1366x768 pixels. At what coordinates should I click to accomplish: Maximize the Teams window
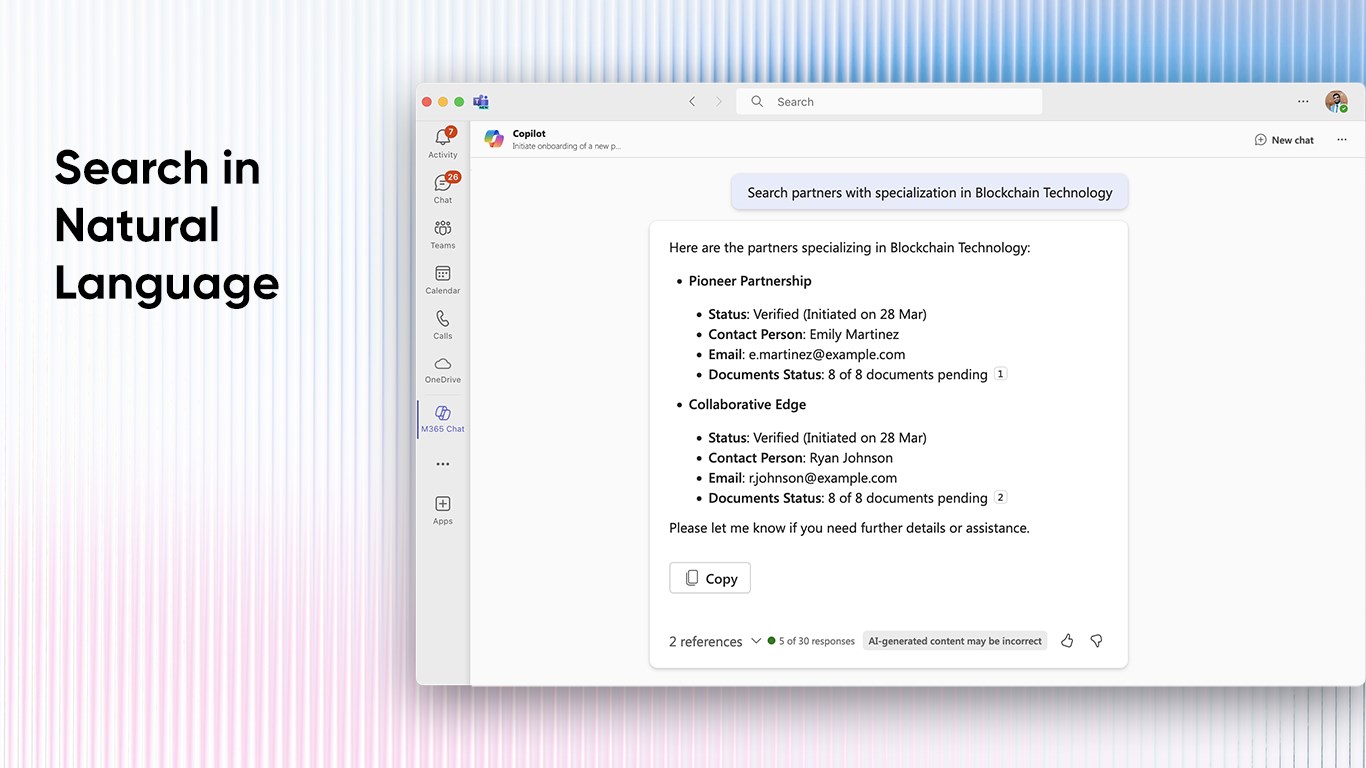[x=459, y=102]
